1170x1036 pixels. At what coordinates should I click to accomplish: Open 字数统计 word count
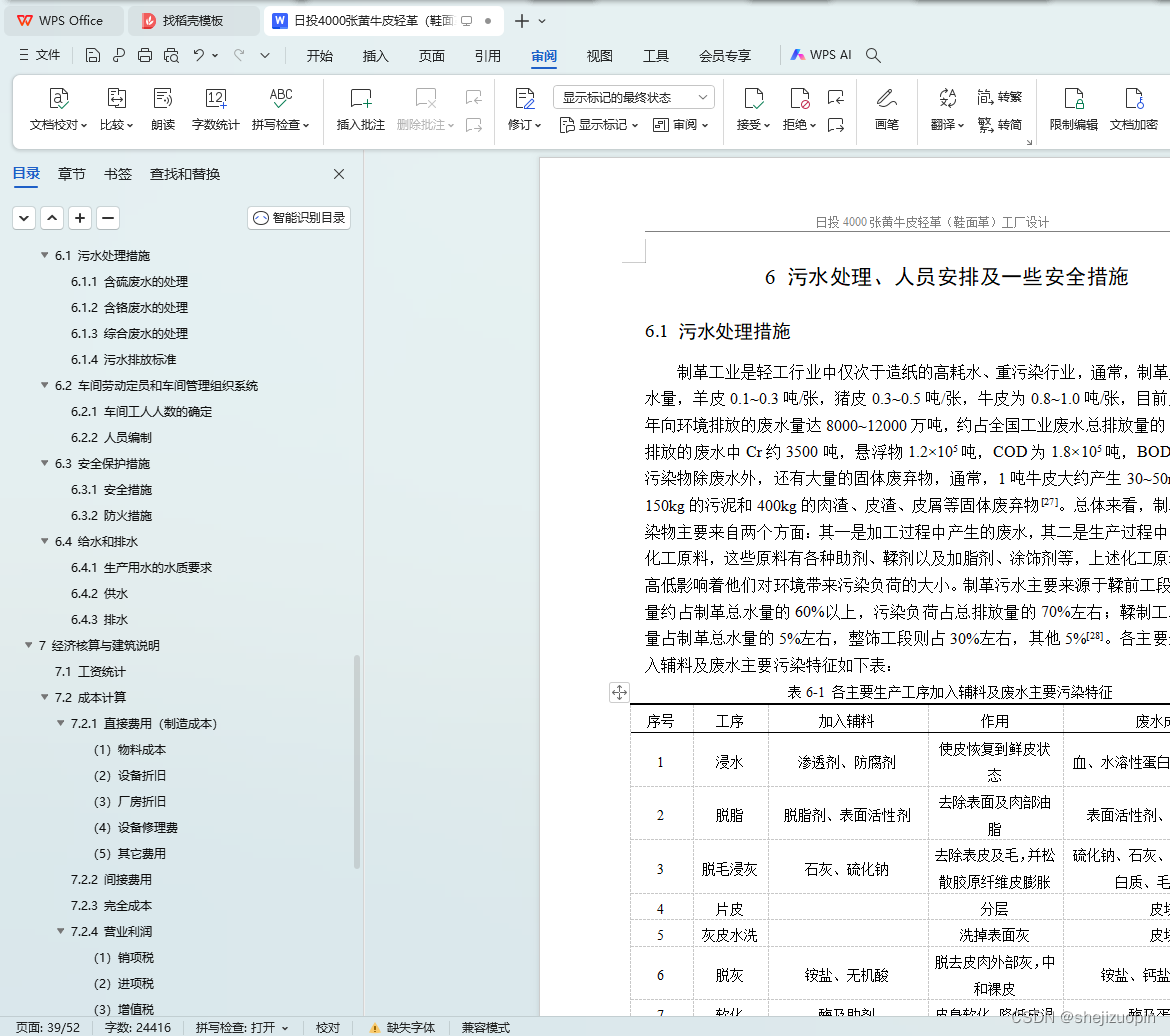click(x=216, y=109)
